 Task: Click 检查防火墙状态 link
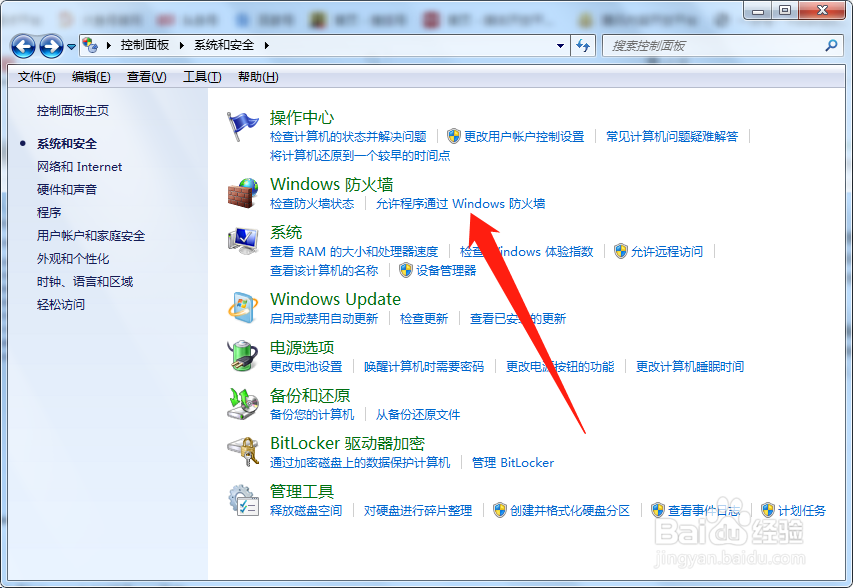coord(312,203)
